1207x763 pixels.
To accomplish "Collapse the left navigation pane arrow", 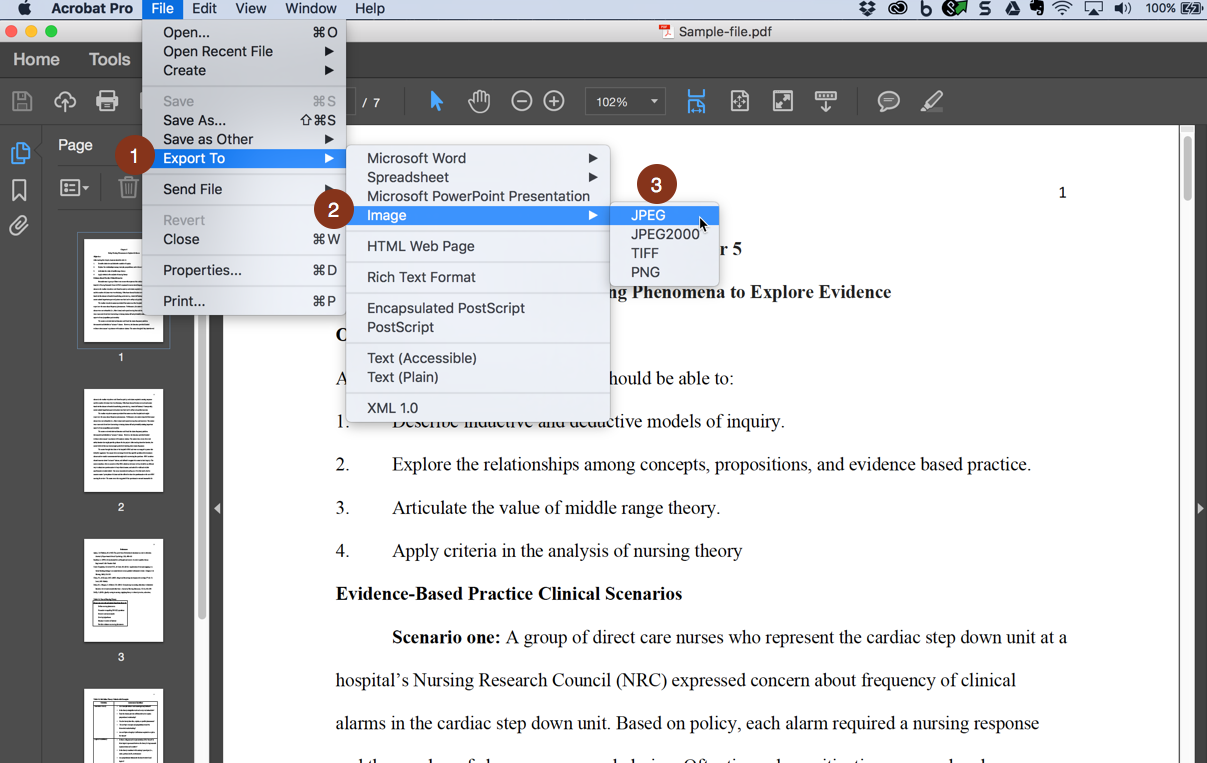I will [217, 508].
